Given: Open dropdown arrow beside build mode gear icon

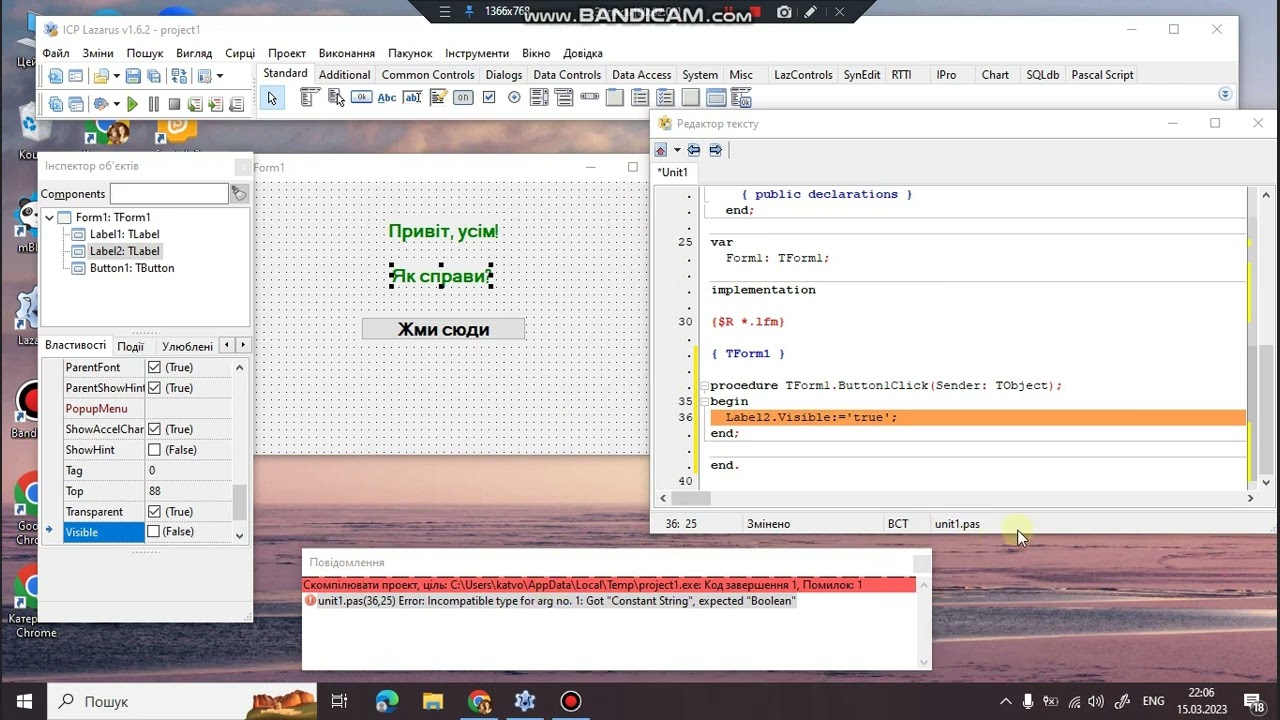Looking at the screenshot, I should [116, 104].
